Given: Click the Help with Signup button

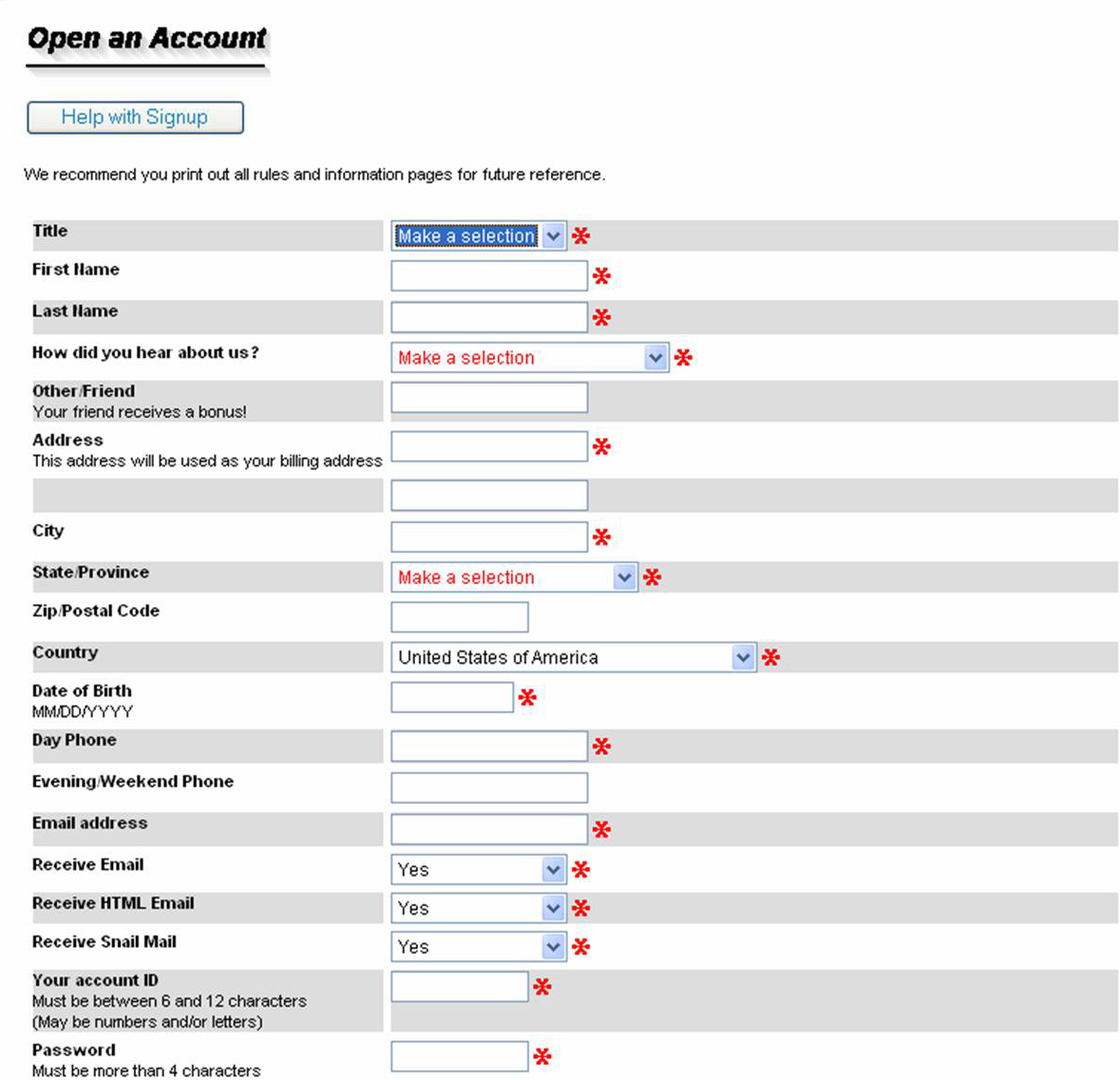Looking at the screenshot, I should point(135,118).
